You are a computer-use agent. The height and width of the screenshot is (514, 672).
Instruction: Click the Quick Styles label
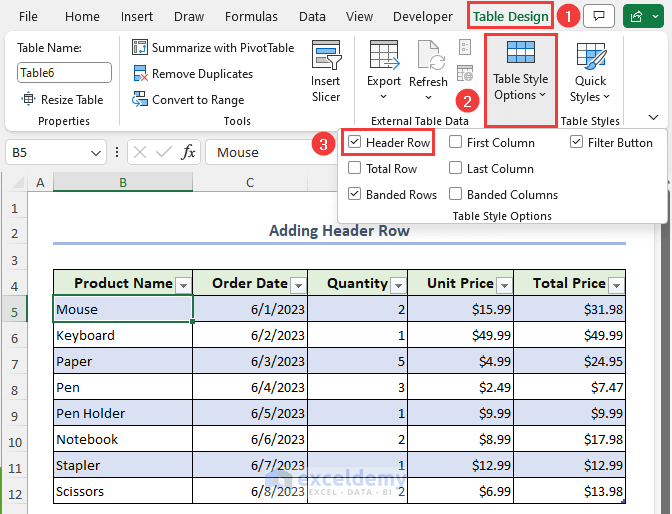pos(590,88)
